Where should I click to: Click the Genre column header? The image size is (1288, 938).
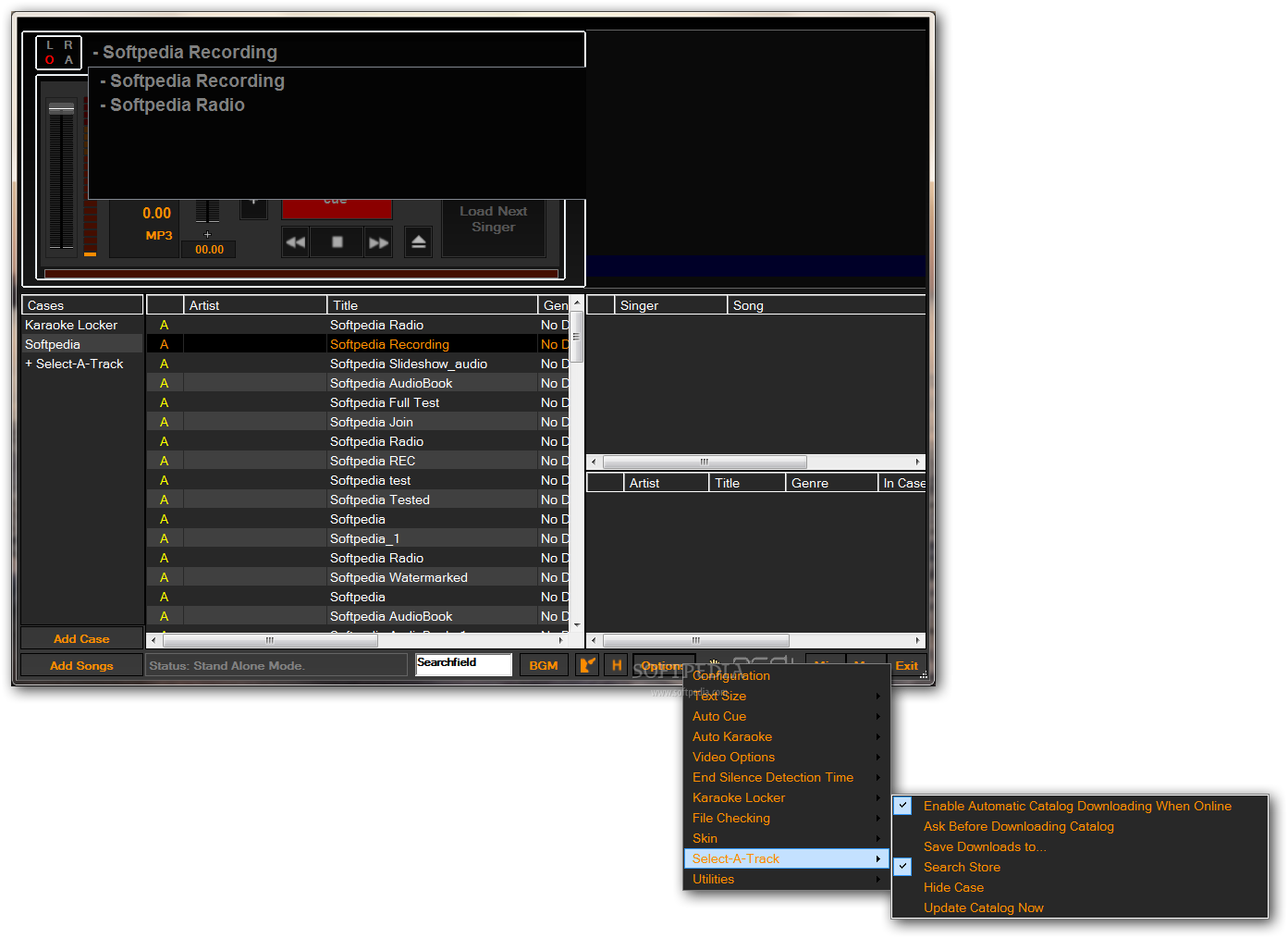pos(831,482)
